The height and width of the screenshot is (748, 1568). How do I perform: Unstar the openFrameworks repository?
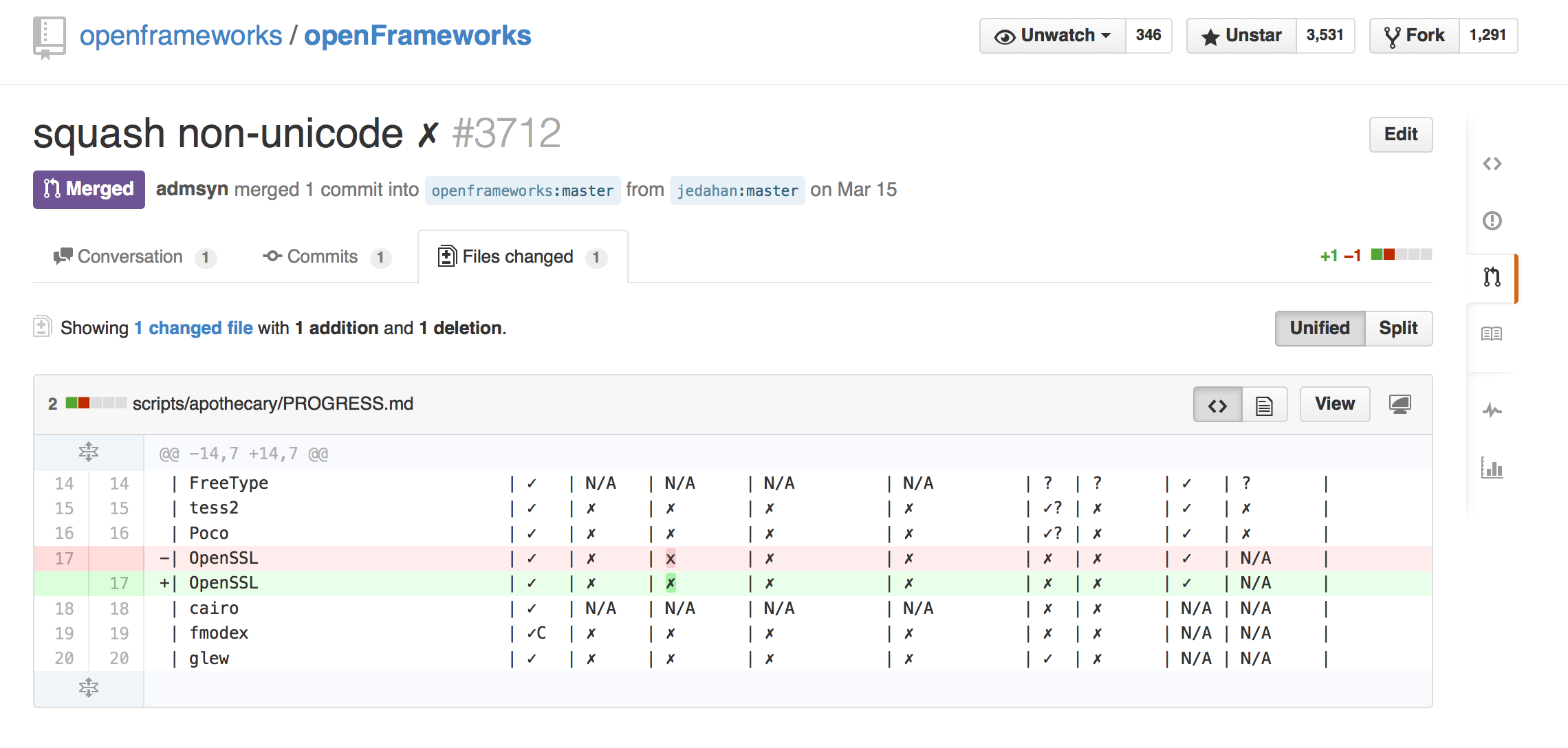1242,36
